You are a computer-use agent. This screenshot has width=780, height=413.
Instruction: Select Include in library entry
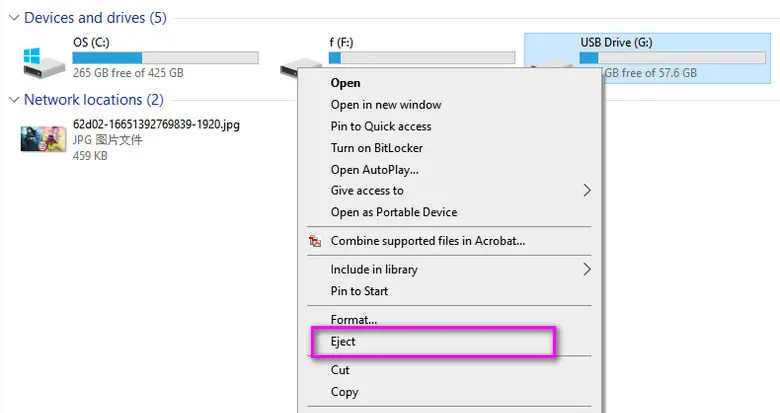tap(374, 269)
